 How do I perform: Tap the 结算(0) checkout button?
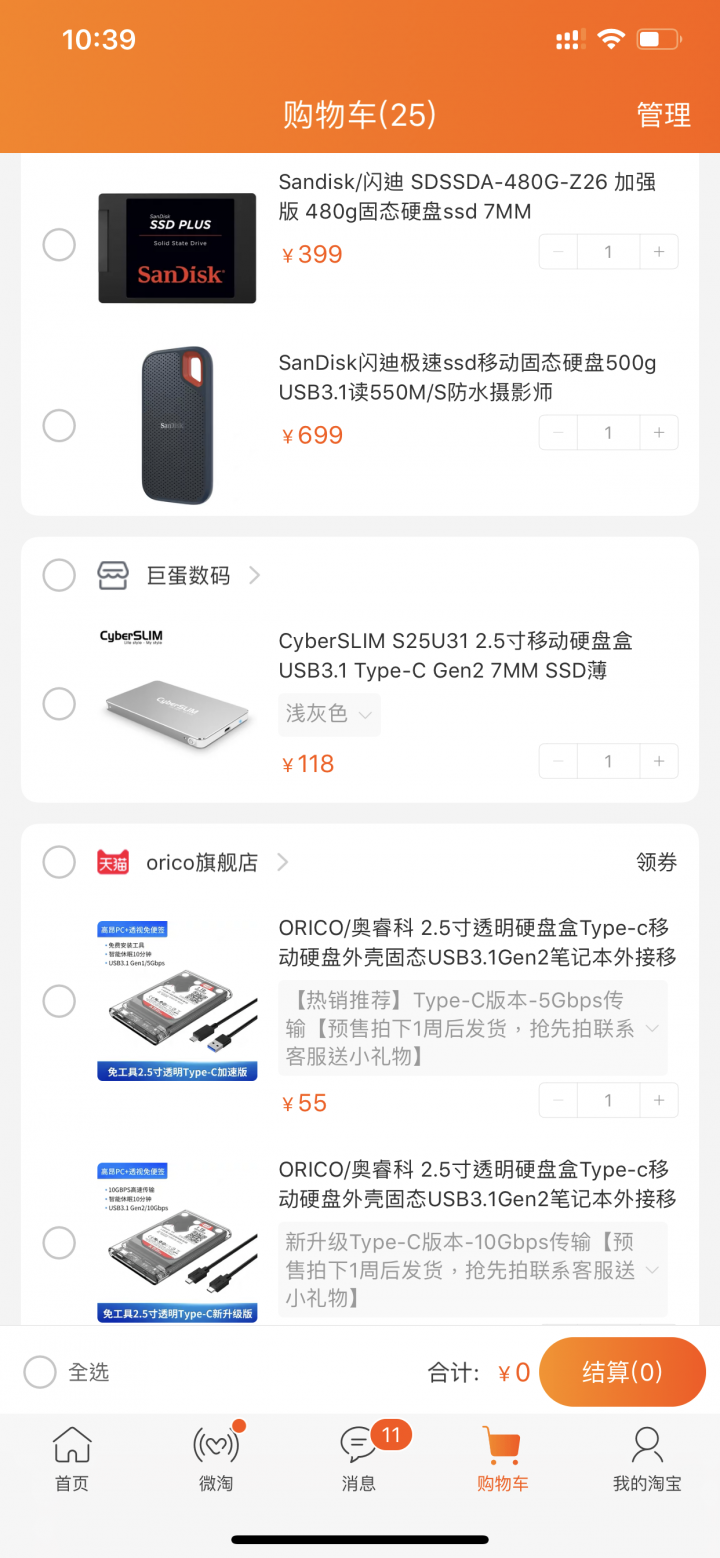(x=622, y=1372)
